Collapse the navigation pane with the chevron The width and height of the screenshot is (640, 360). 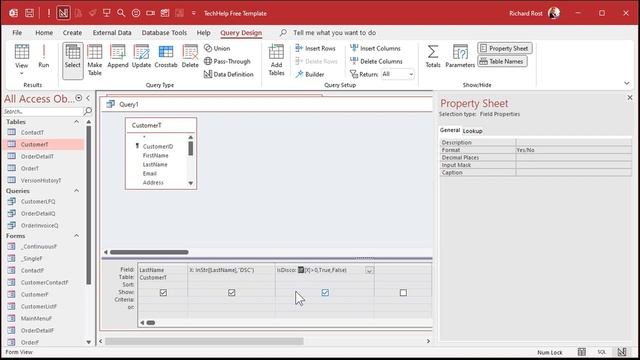click(88, 98)
